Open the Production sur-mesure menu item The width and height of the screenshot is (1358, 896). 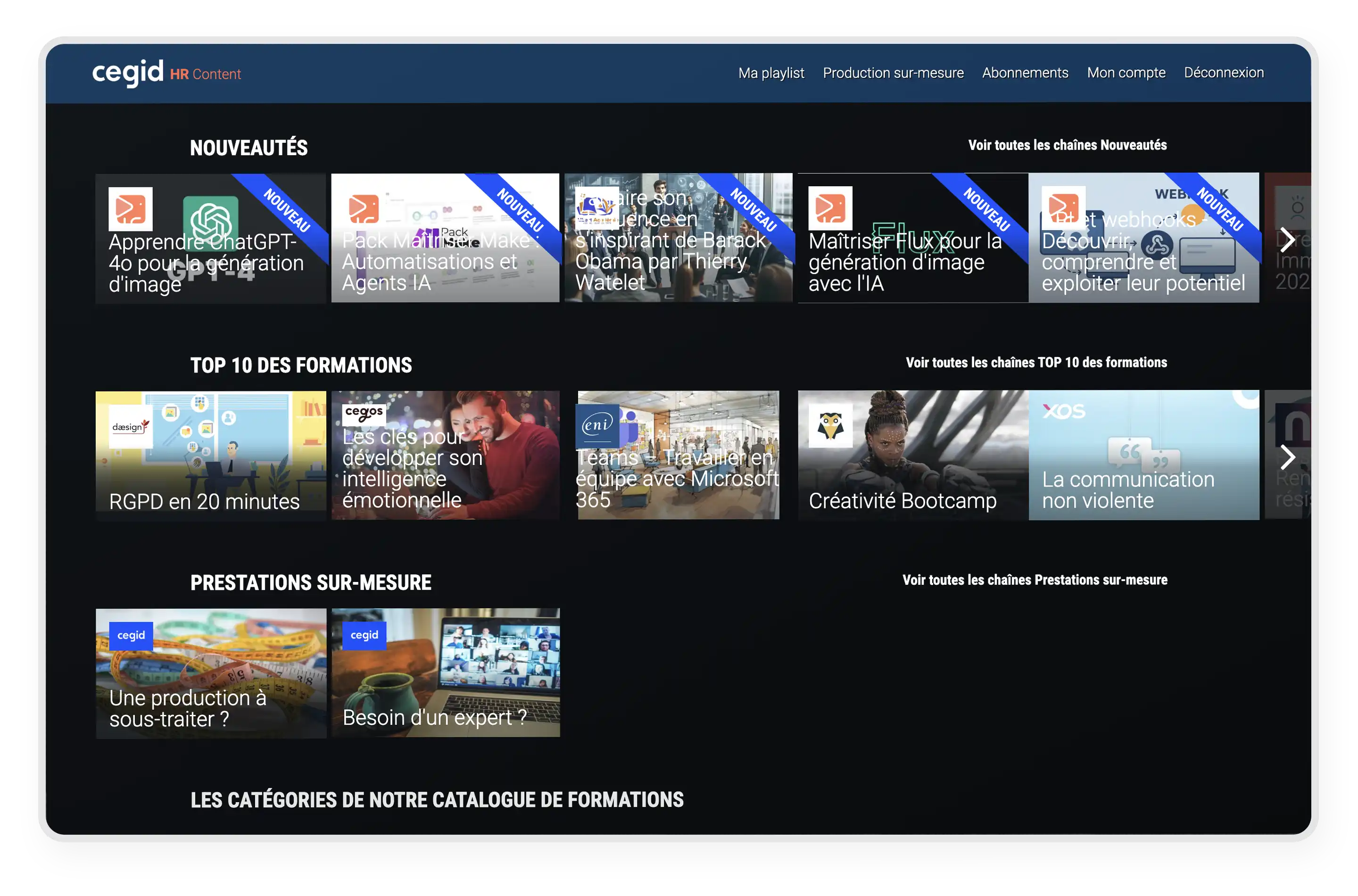pyautogui.click(x=893, y=73)
